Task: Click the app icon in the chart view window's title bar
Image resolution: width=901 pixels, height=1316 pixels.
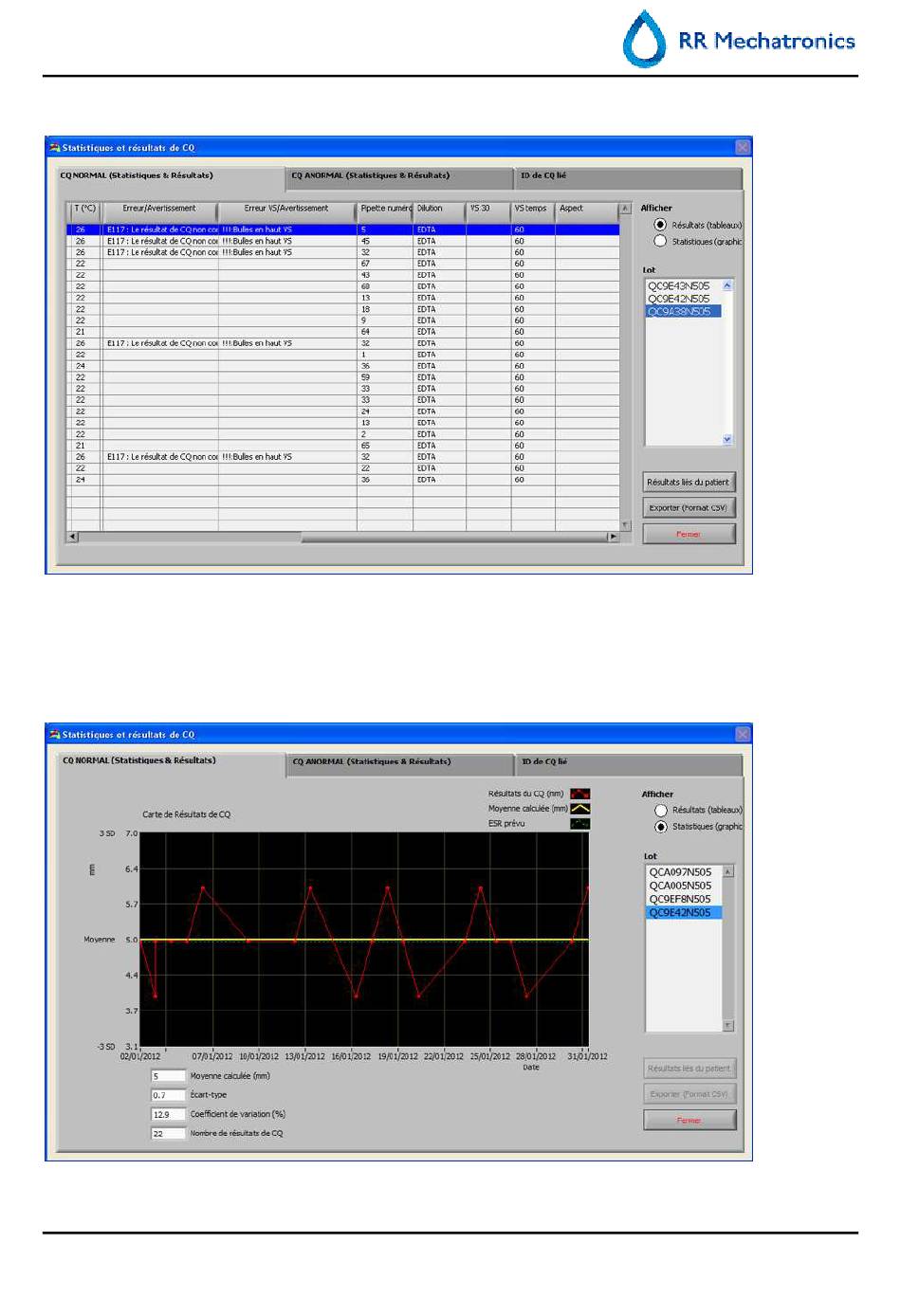Action: coord(55,735)
